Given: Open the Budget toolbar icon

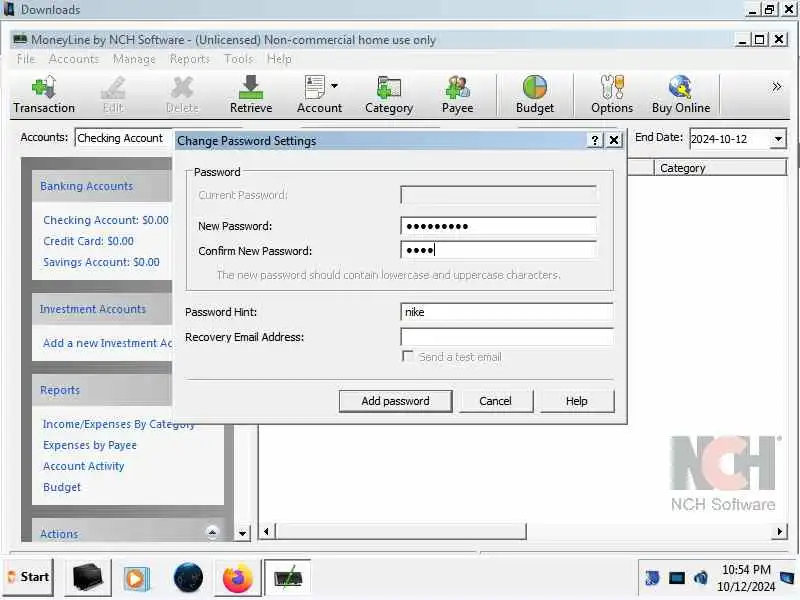Looking at the screenshot, I should pos(535,95).
